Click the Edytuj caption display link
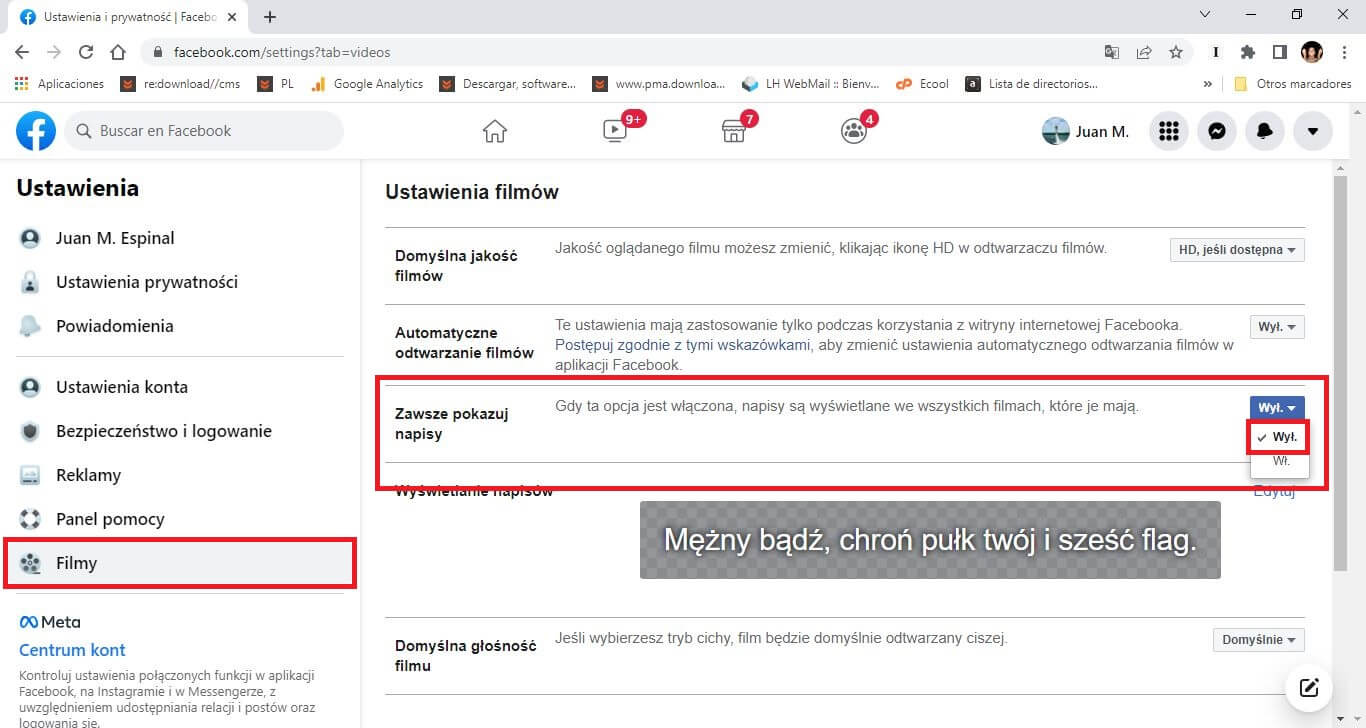This screenshot has height=728, width=1366. click(1274, 491)
